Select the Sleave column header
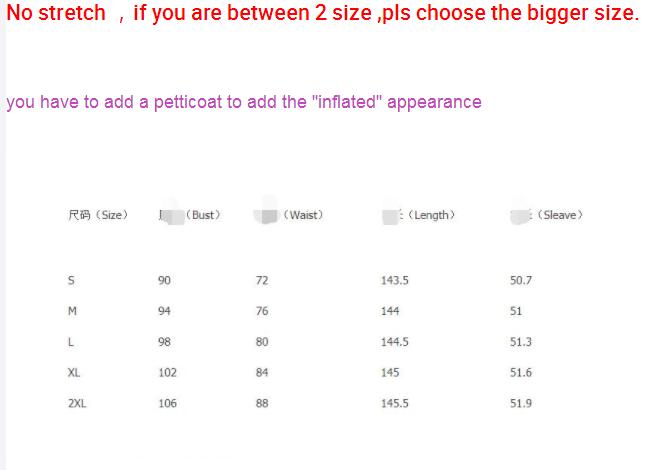The width and height of the screenshot is (646, 470). tap(547, 215)
